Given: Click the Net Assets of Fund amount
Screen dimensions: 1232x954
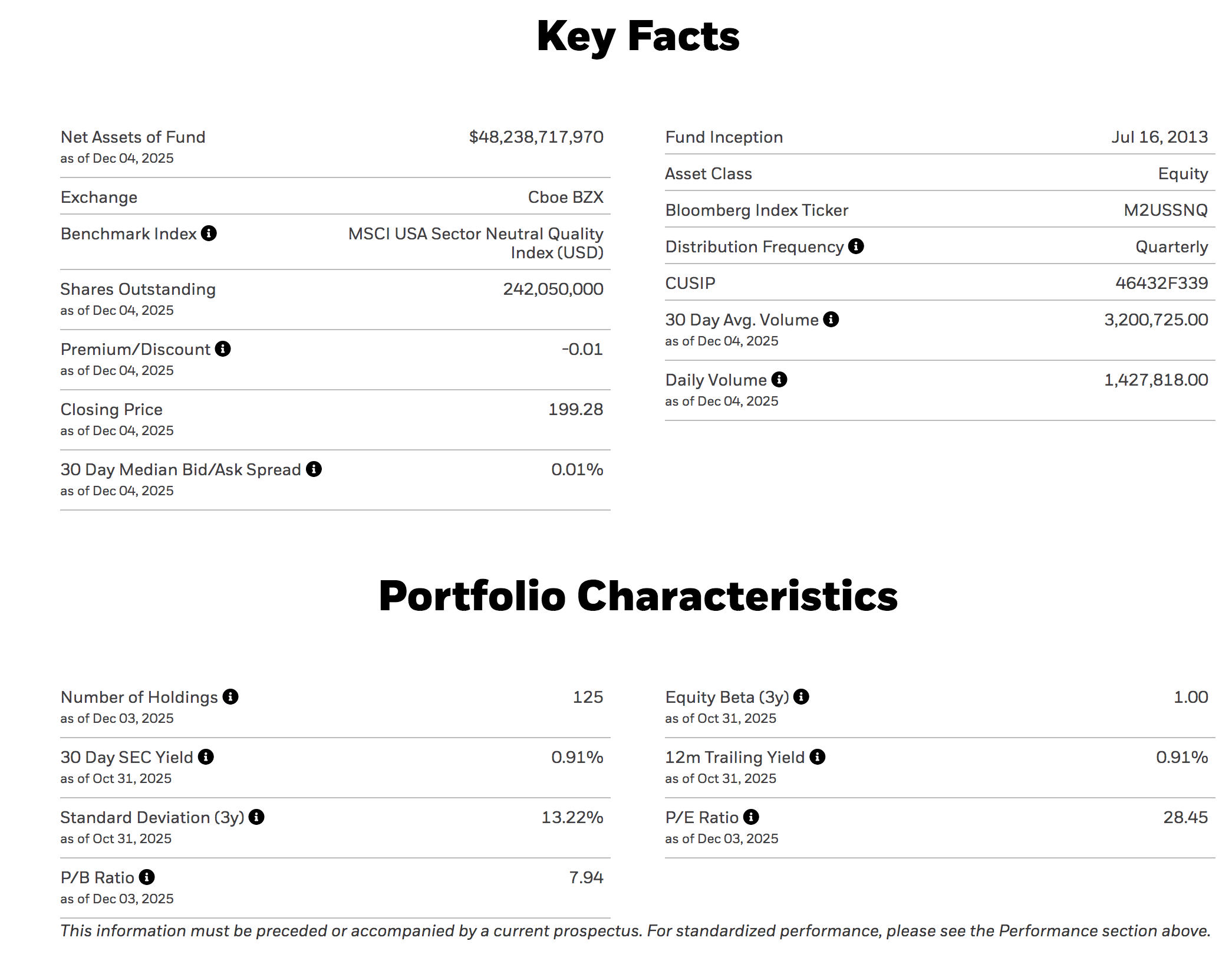Looking at the screenshot, I should tap(536, 137).
